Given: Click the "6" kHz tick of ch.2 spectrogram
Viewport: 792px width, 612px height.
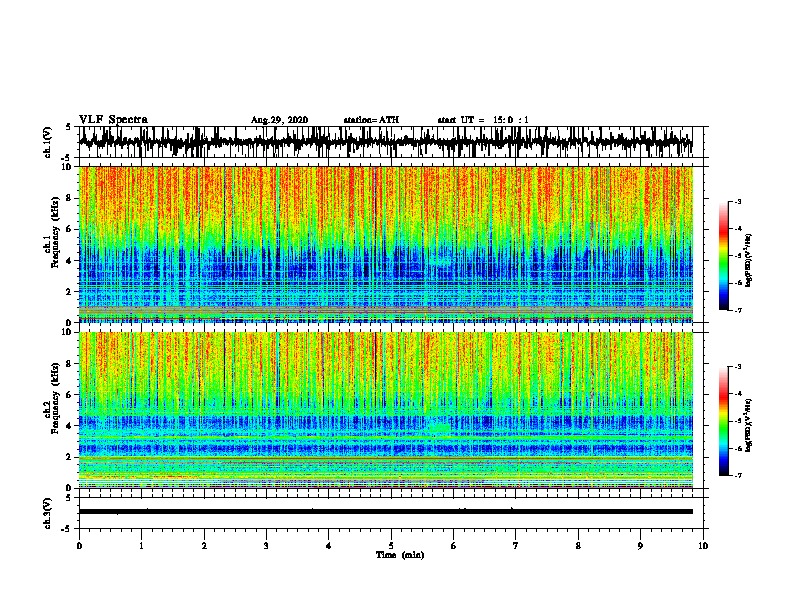Looking at the screenshot, I should tap(69, 394).
